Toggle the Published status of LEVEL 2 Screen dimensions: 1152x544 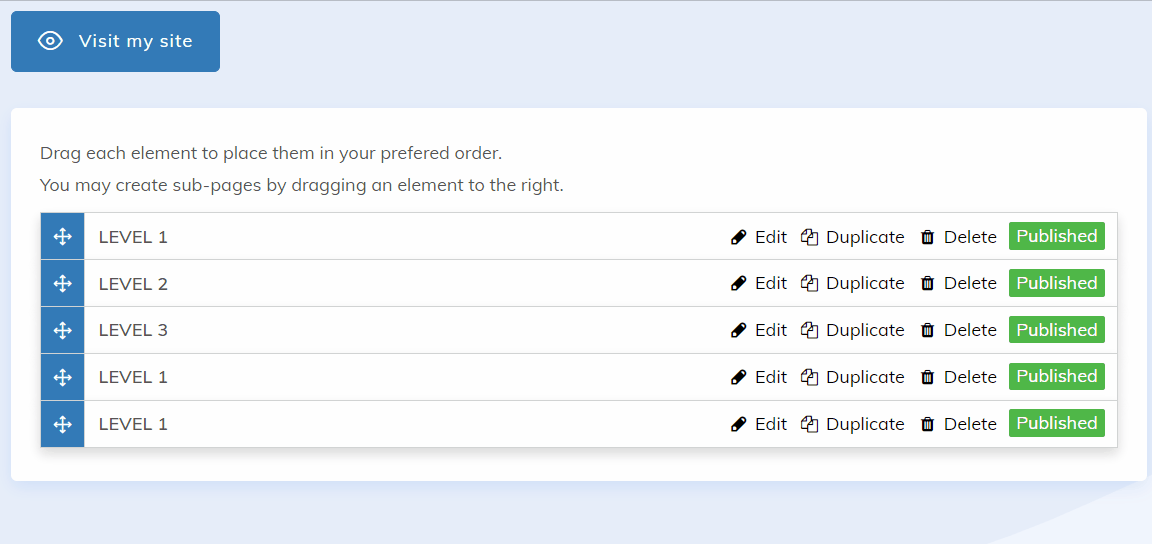click(1056, 283)
